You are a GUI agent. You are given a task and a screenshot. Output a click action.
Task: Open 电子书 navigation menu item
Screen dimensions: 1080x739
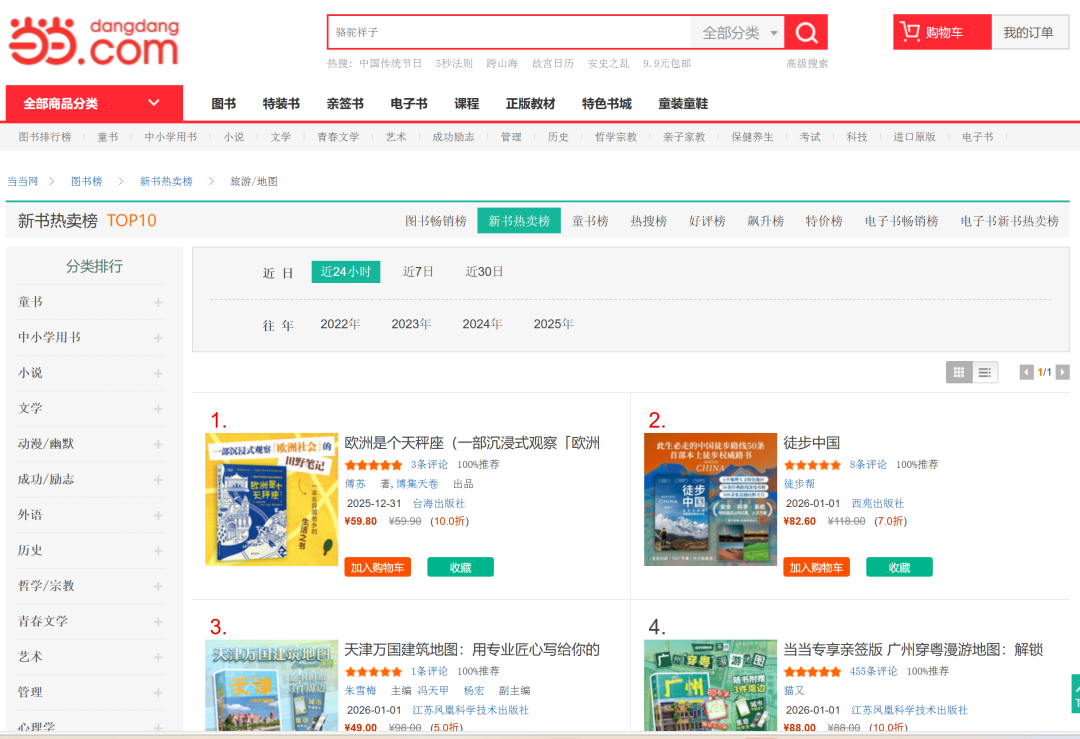click(408, 103)
